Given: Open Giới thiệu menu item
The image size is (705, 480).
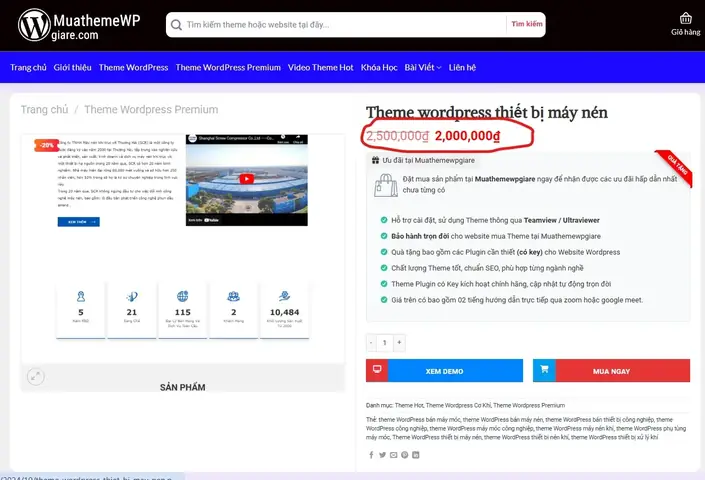Looking at the screenshot, I should click(72, 67).
